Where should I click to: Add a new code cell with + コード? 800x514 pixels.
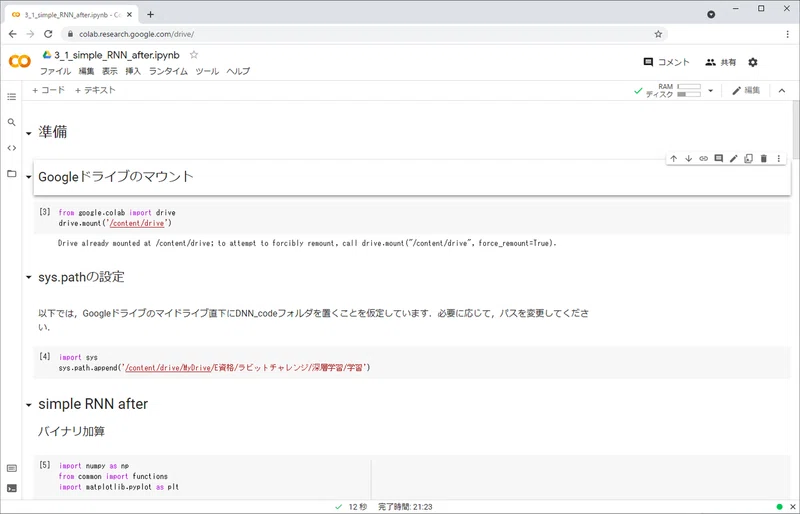[x=48, y=90]
